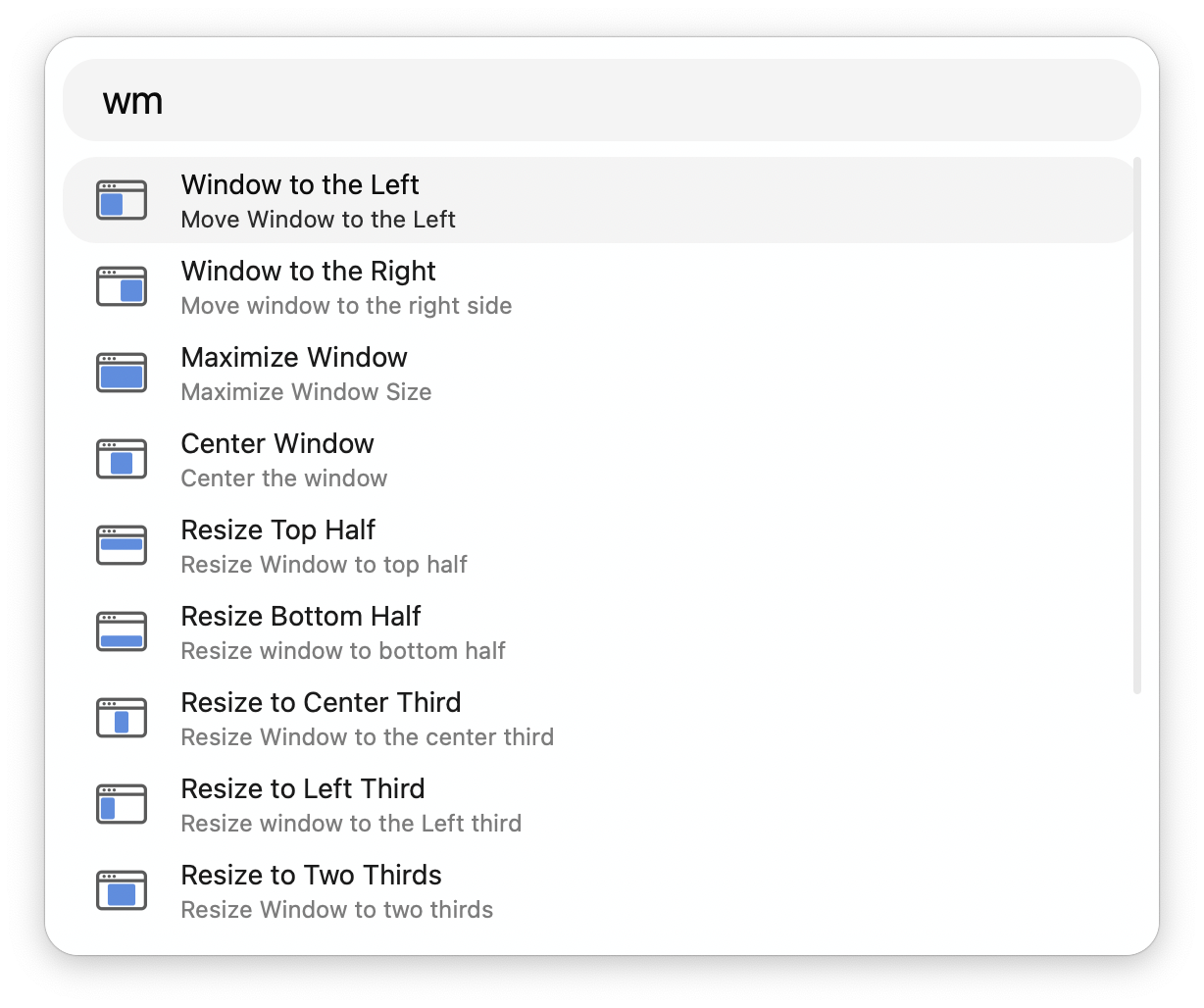1204x1008 pixels.
Task: Select the Resize to Two Thirds icon
Action: (122, 890)
